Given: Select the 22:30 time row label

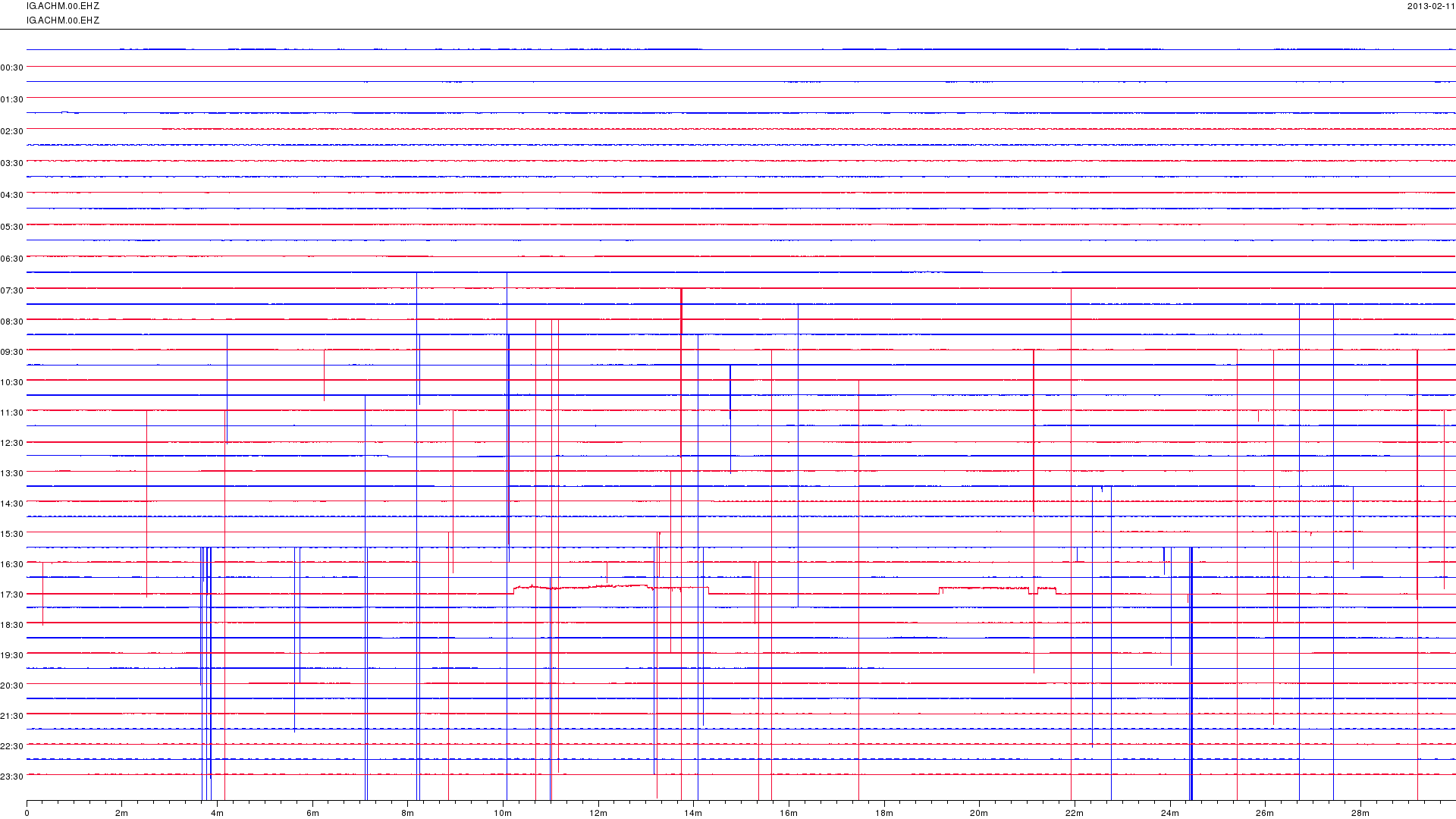Looking at the screenshot, I should (12, 746).
